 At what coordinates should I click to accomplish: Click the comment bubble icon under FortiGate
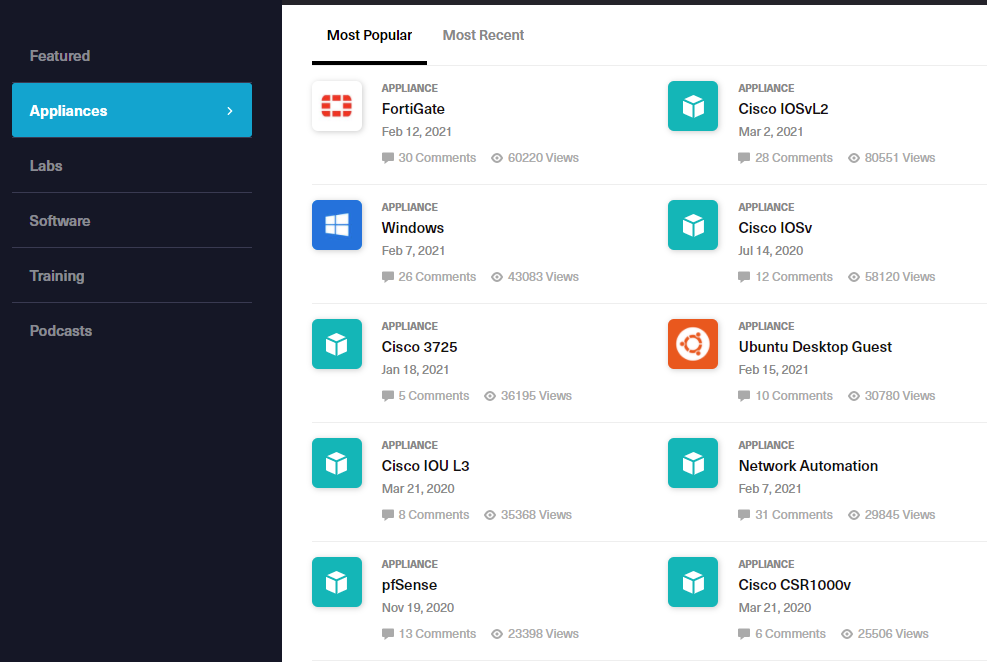[388, 158]
